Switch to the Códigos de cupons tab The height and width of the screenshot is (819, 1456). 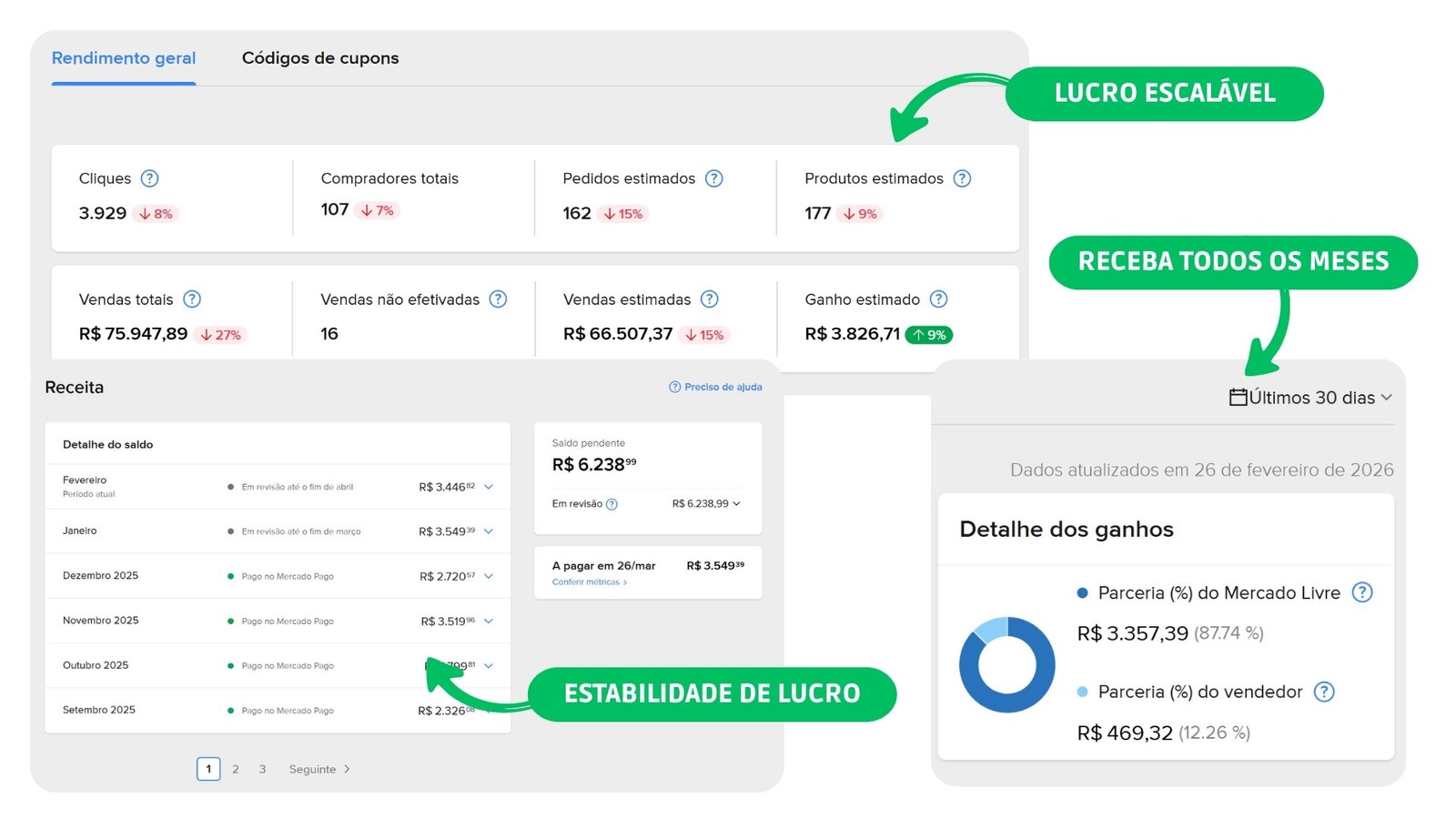point(320,57)
